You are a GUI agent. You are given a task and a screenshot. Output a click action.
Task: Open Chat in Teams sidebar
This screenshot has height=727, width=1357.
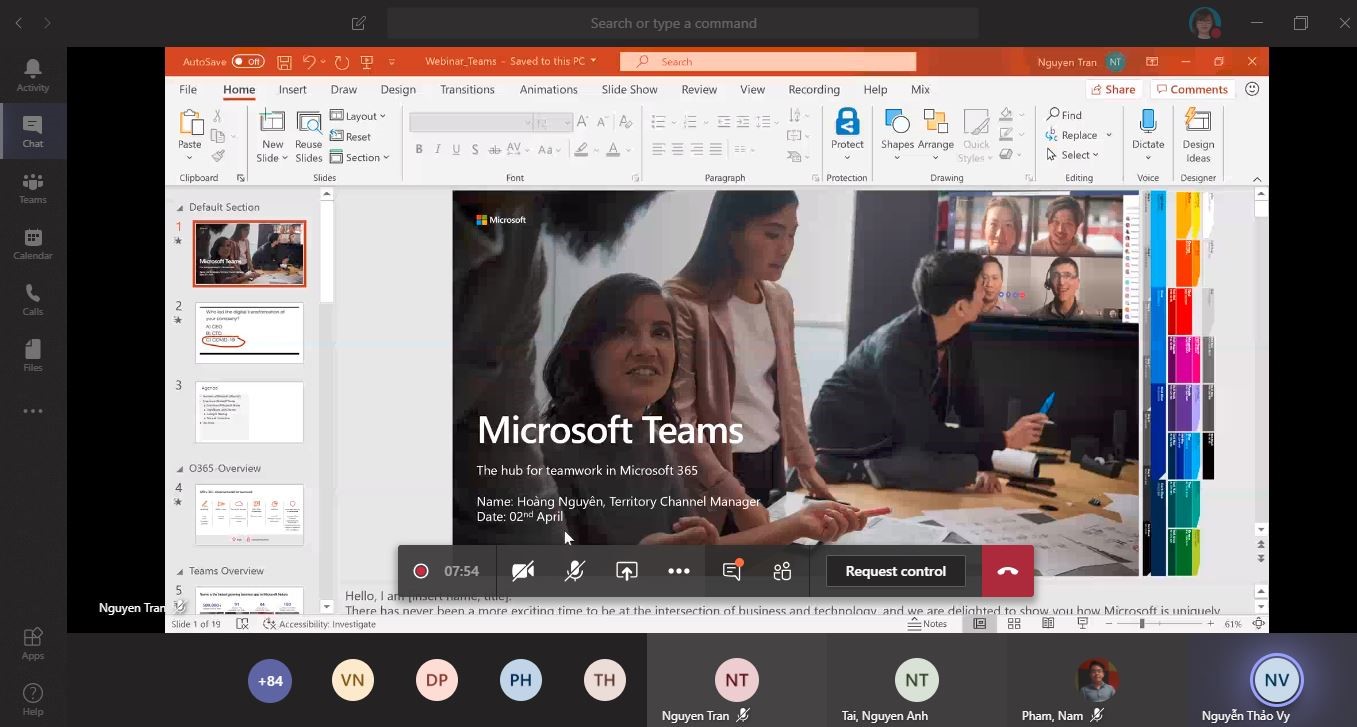[x=33, y=131]
